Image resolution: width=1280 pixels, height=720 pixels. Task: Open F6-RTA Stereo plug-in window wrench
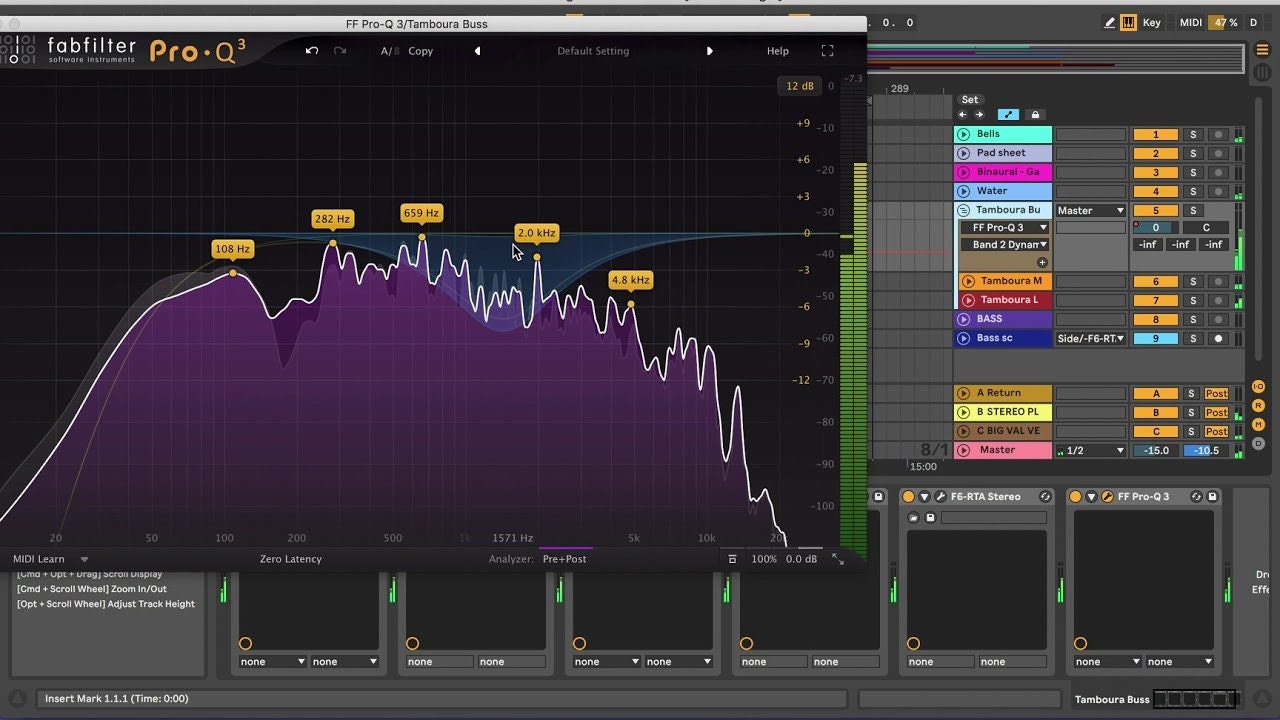point(941,497)
